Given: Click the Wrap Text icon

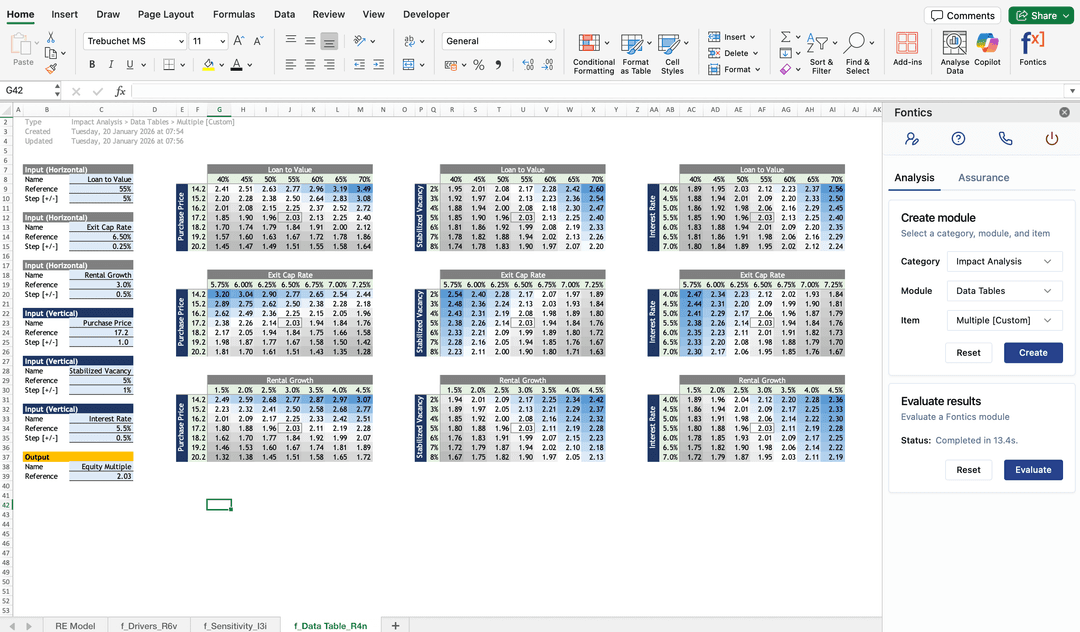Looking at the screenshot, I should coord(410,41).
